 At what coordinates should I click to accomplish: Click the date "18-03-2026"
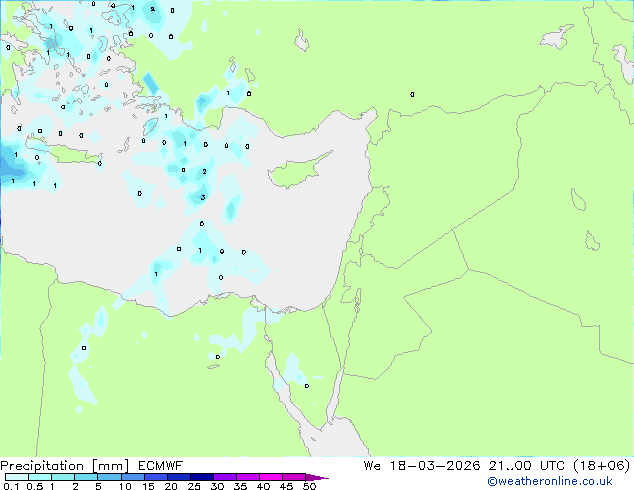coord(435,466)
